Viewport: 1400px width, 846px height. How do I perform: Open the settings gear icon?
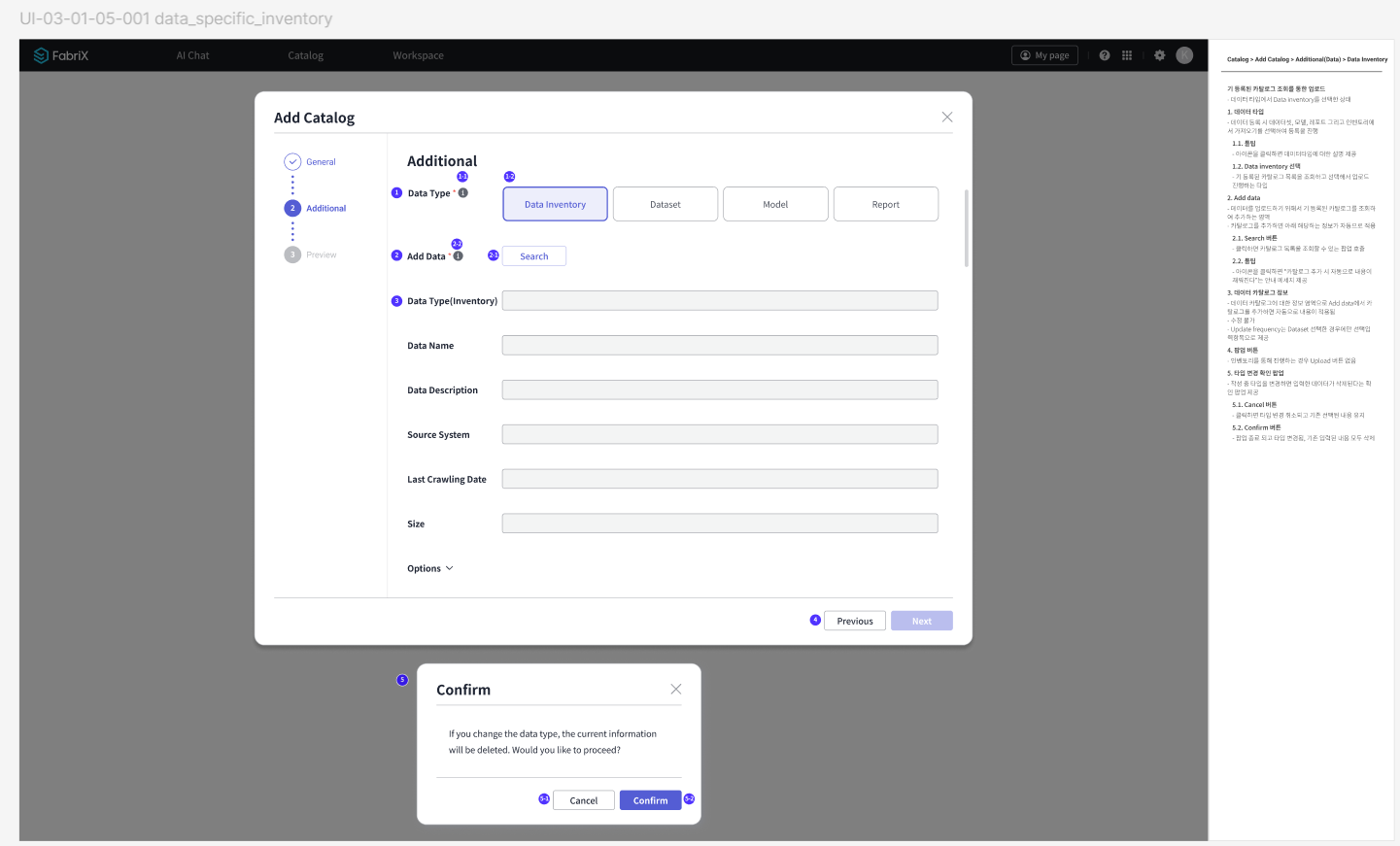[x=1159, y=55]
